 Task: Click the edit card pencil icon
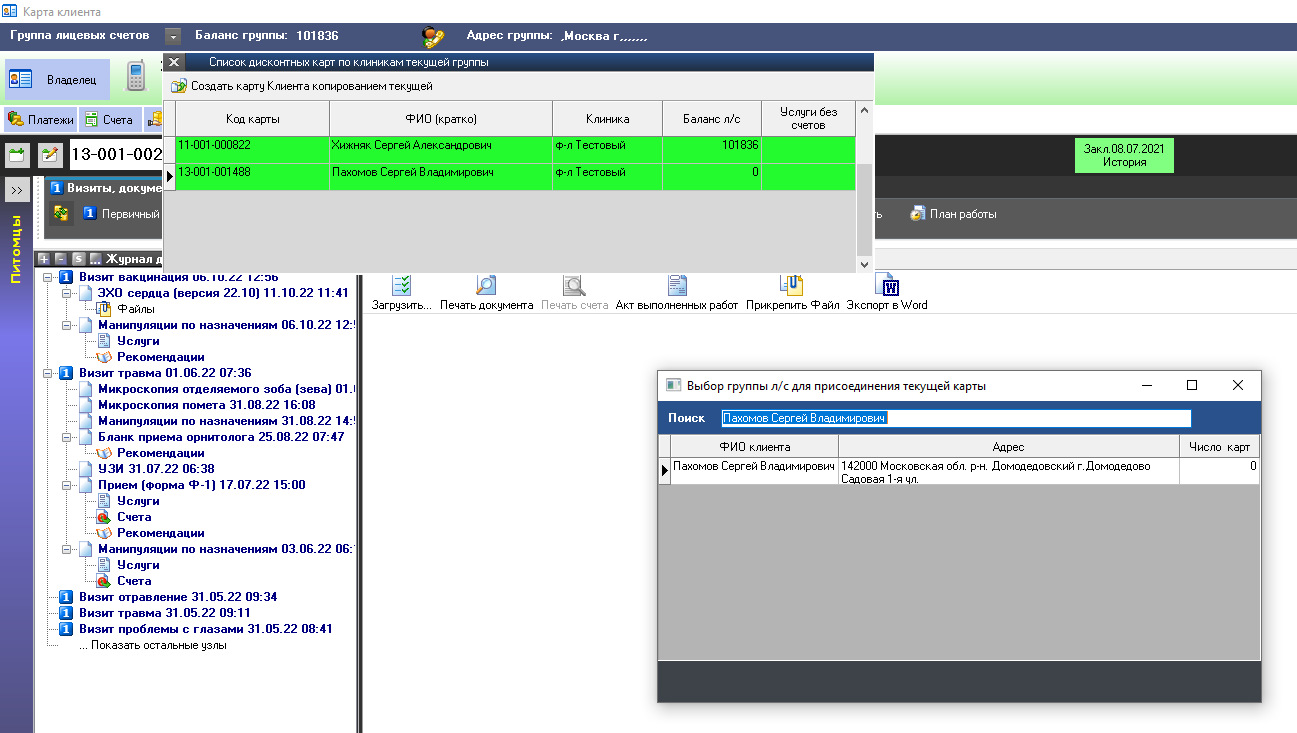coord(50,155)
